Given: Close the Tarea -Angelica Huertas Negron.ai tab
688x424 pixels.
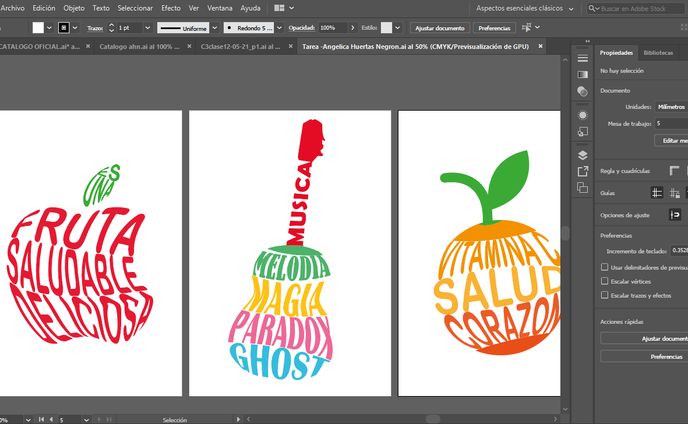Looking at the screenshot, I should [x=541, y=46].
